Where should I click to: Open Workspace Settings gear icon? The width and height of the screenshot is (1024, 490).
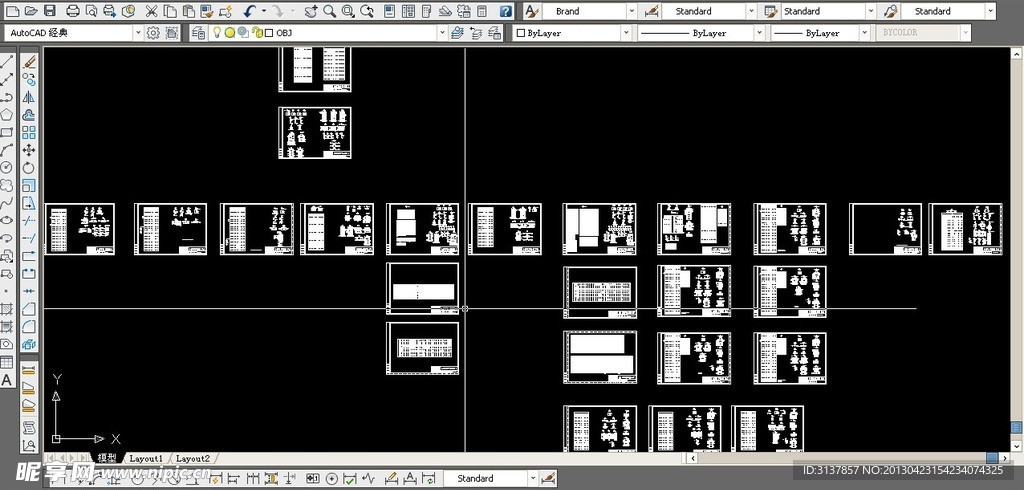pyautogui.click(x=153, y=33)
